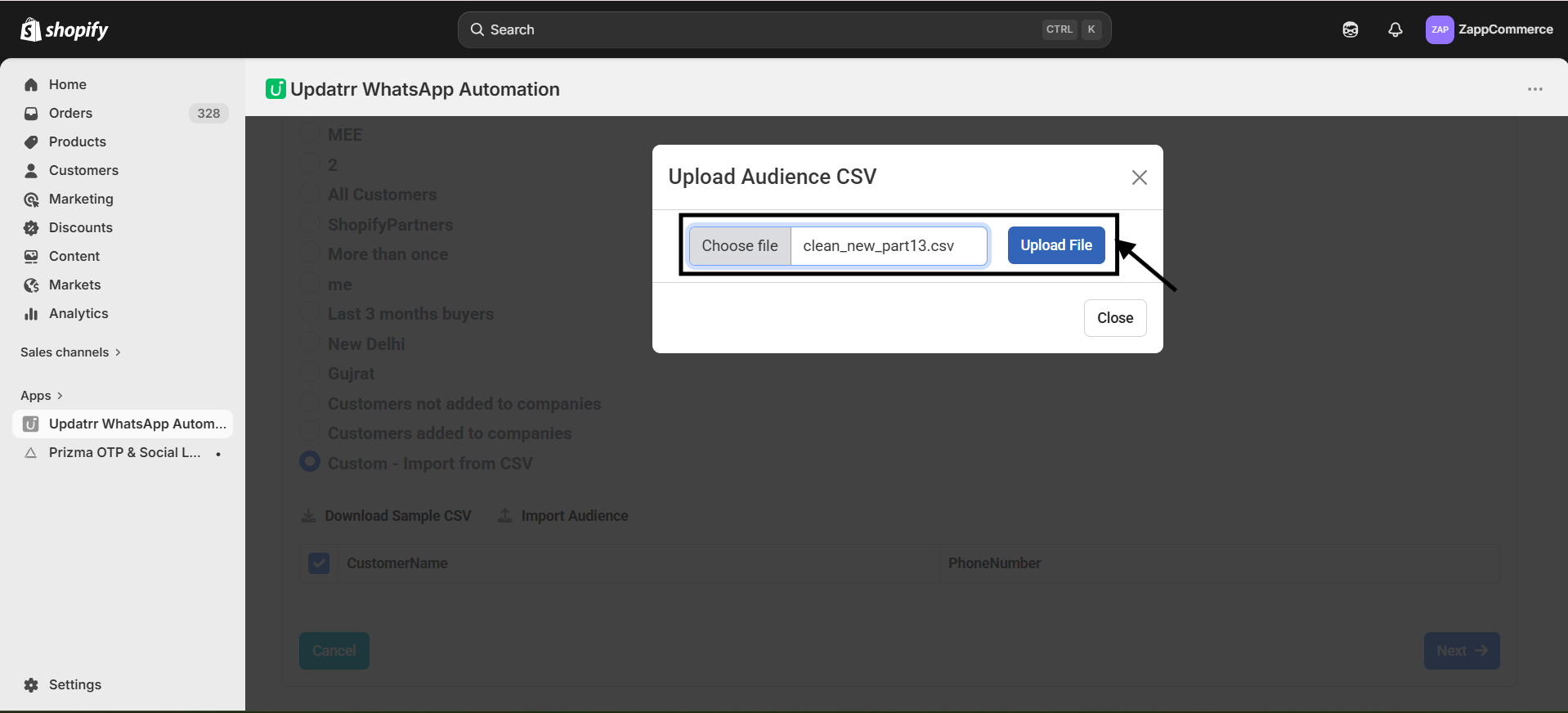The height and width of the screenshot is (713, 1568).
Task: Expand the Sales channels section
Action: tap(70, 352)
